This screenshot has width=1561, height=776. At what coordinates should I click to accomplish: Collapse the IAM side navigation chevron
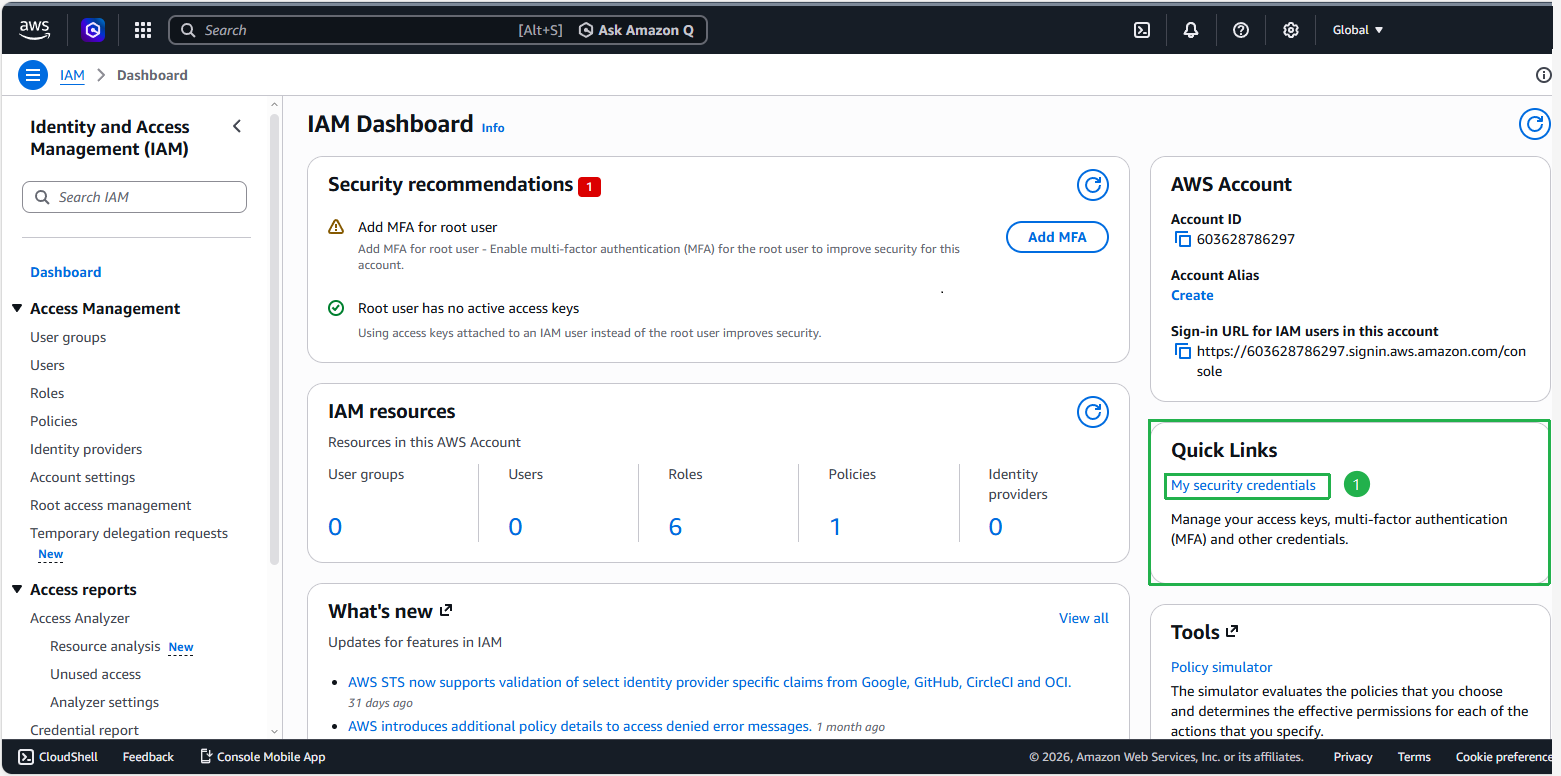(x=237, y=126)
